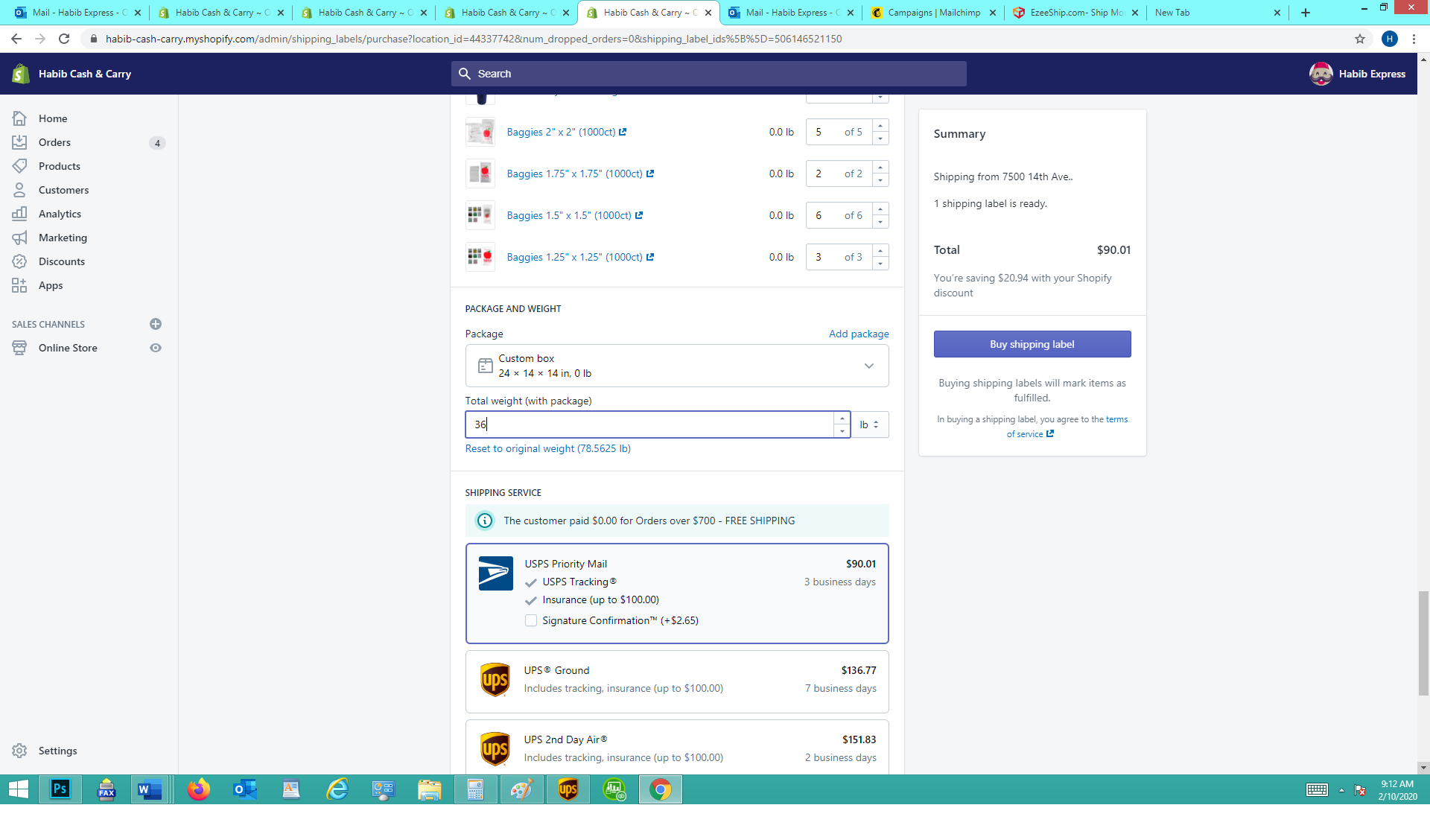Viewport: 1430px width, 840px height.
Task: Open the Products tag icon
Action: point(19,166)
